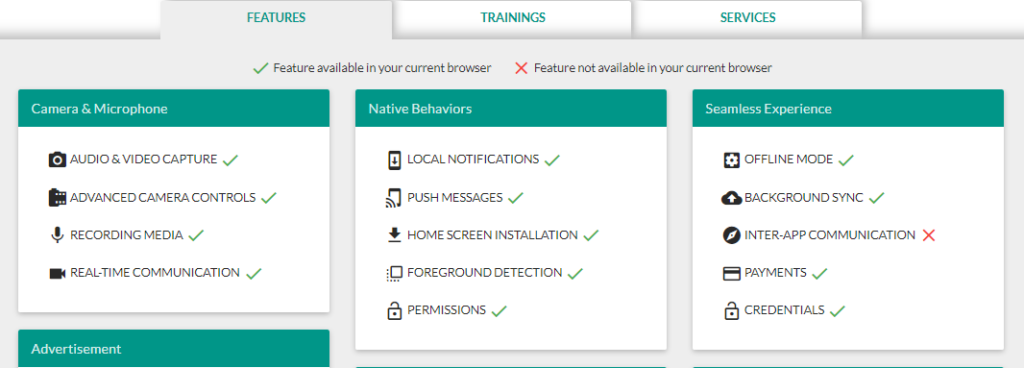Open the Foreground Detection feature
Screen dimensions: 1024x368
[x=485, y=273]
